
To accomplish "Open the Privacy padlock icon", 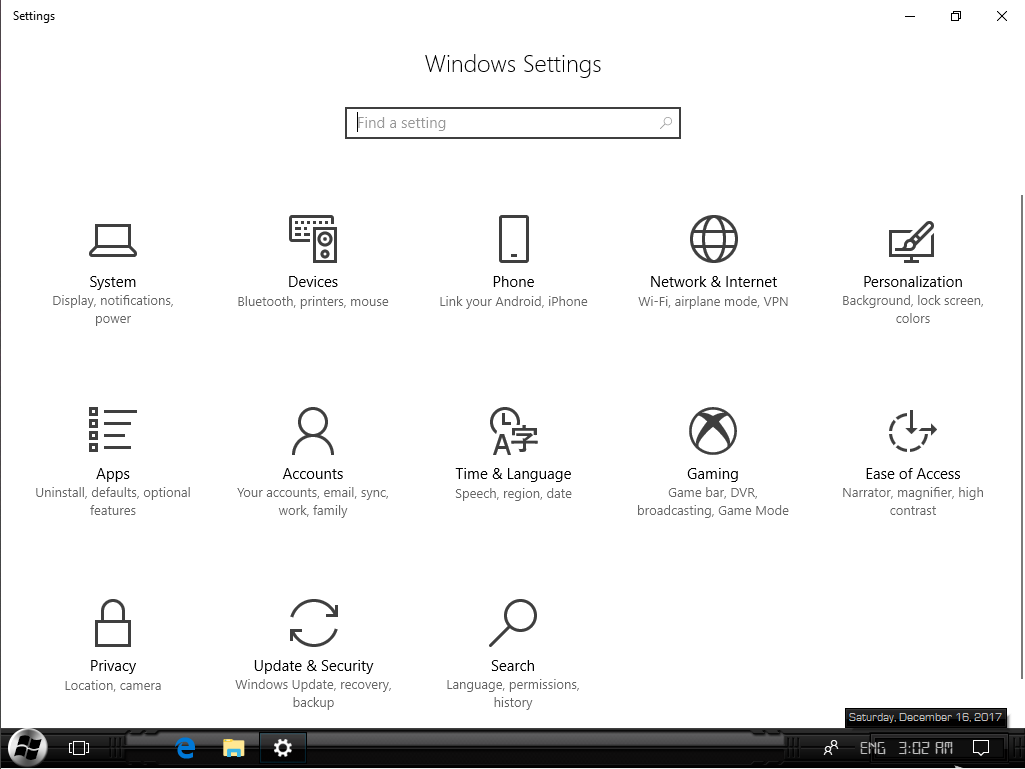I will pyautogui.click(x=112, y=623).
